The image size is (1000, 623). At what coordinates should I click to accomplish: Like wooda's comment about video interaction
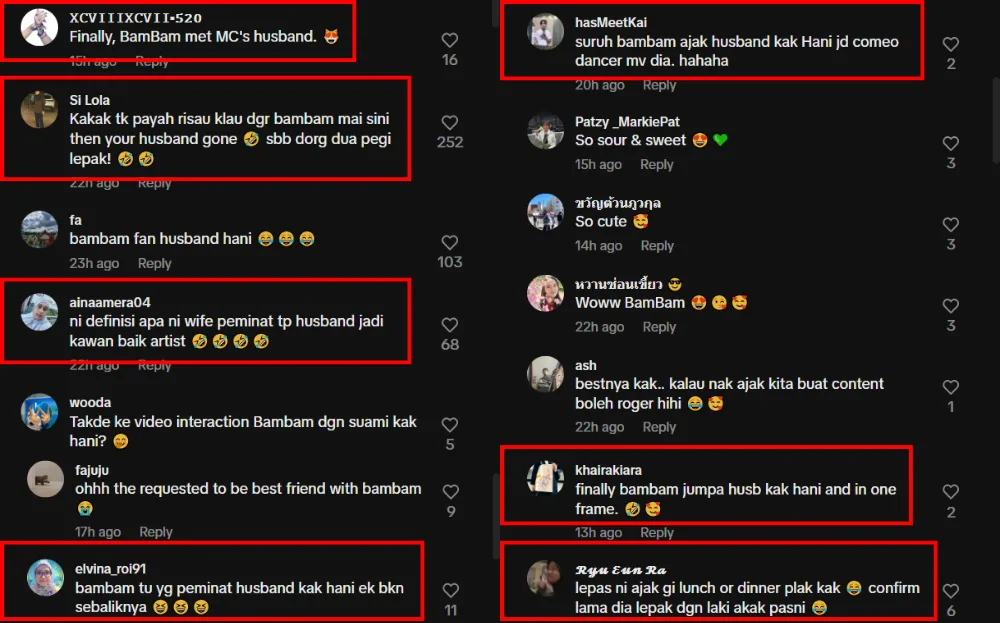tap(450, 425)
